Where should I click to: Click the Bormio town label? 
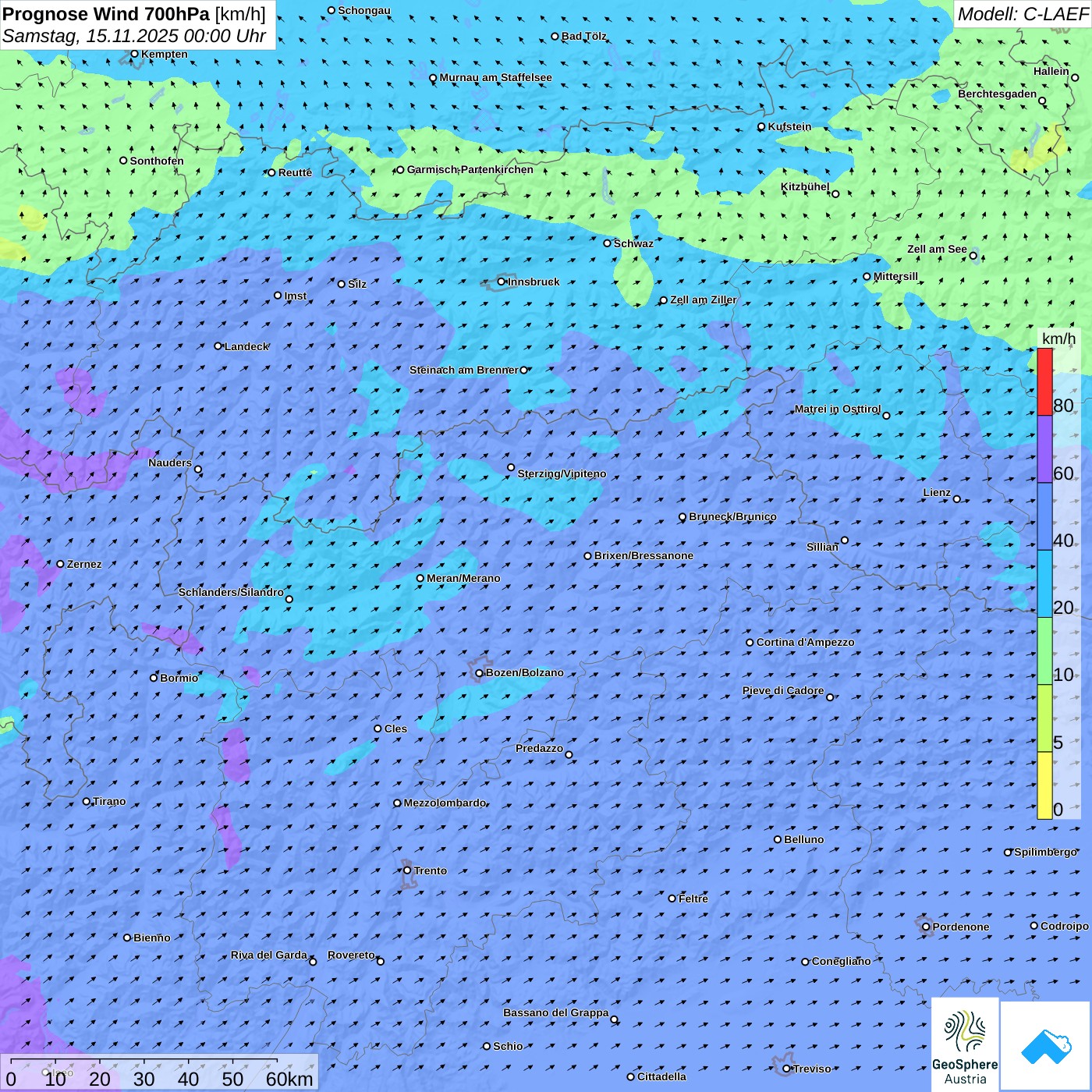click(x=179, y=678)
